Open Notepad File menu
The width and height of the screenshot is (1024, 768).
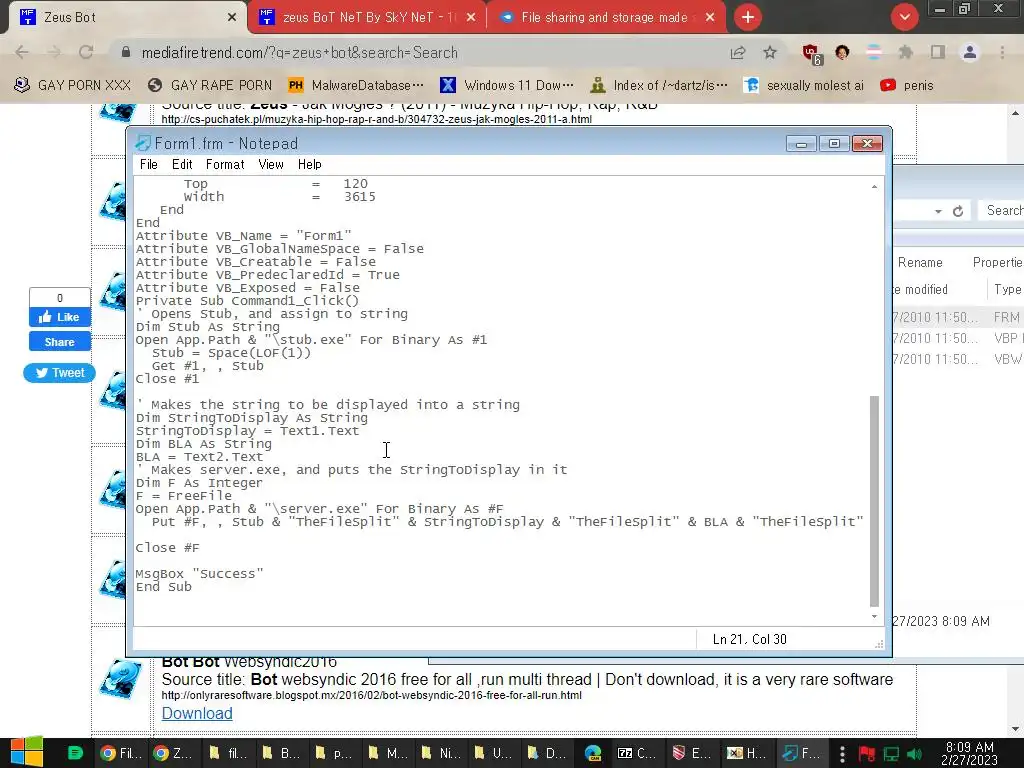pyautogui.click(x=149, y=165)
